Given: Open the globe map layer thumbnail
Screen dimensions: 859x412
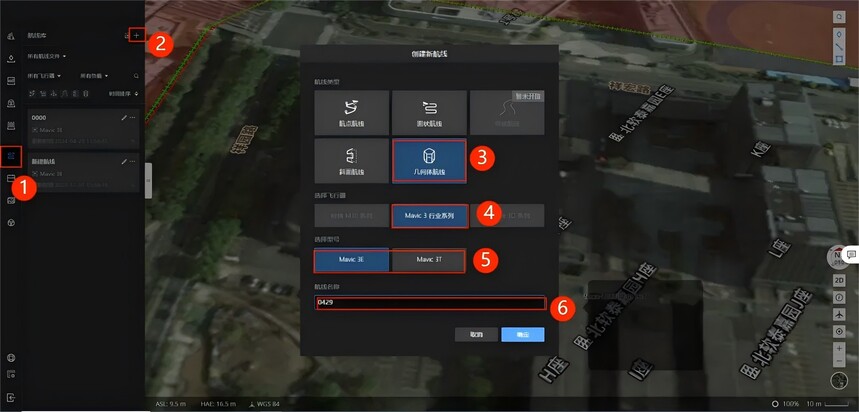Looking at the screenshot, I should click(x=839, y=380).
